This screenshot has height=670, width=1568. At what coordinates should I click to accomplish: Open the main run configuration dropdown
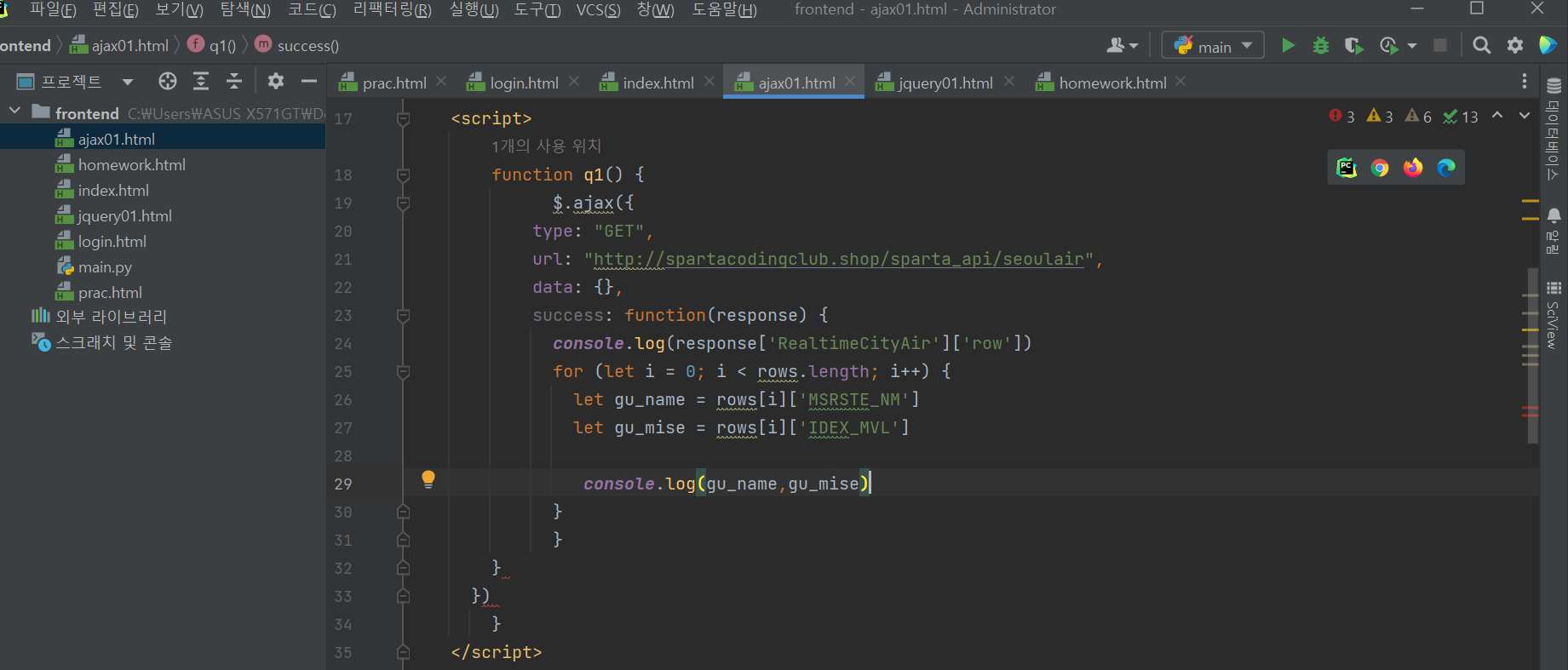click(1213, 45)
